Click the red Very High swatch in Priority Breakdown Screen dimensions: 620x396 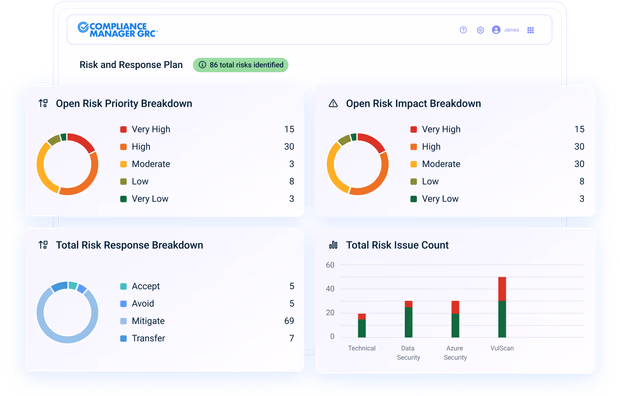[x=123, y=129]
